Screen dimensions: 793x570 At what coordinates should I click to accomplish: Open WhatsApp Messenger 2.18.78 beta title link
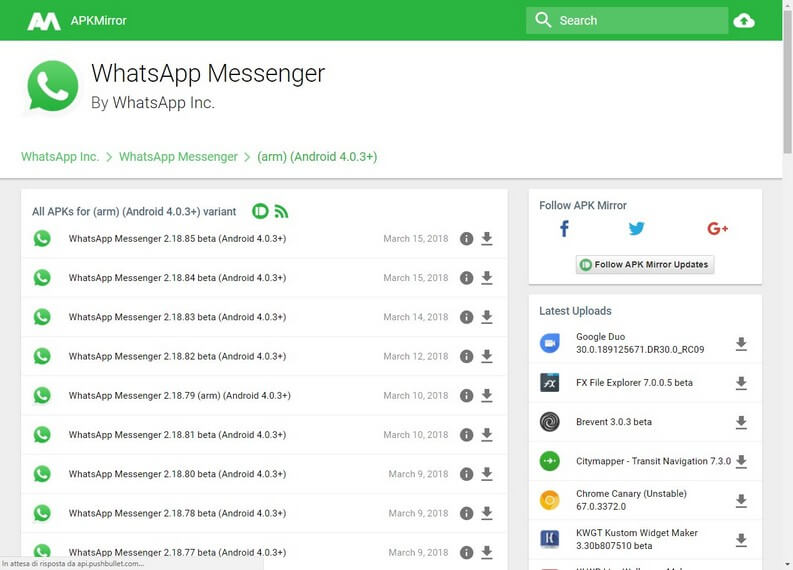pyautogui.click(x=178, y=513)
